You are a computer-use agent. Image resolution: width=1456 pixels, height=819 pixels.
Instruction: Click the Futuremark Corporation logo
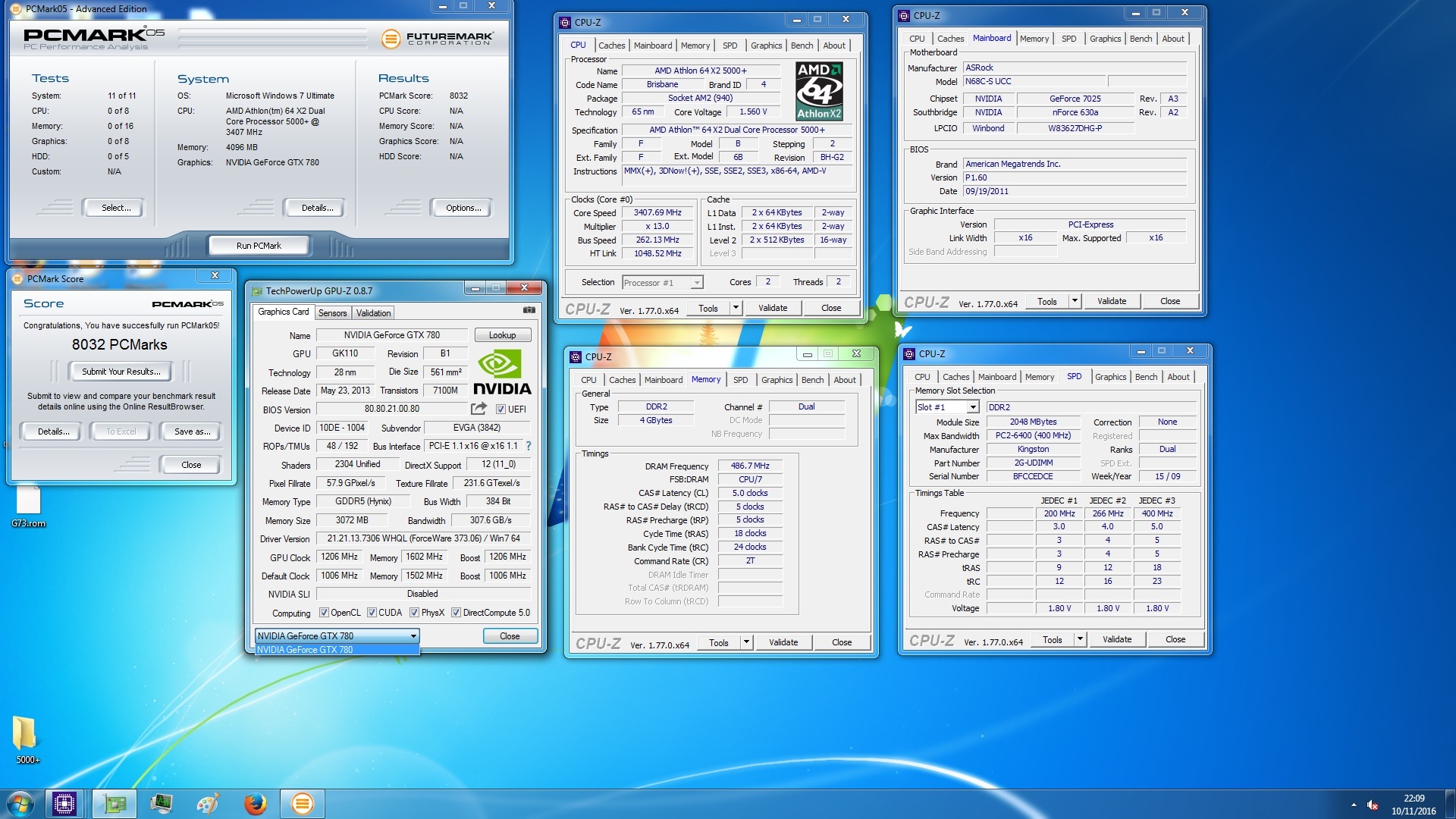pyautogui.click(x=437, y=38)
